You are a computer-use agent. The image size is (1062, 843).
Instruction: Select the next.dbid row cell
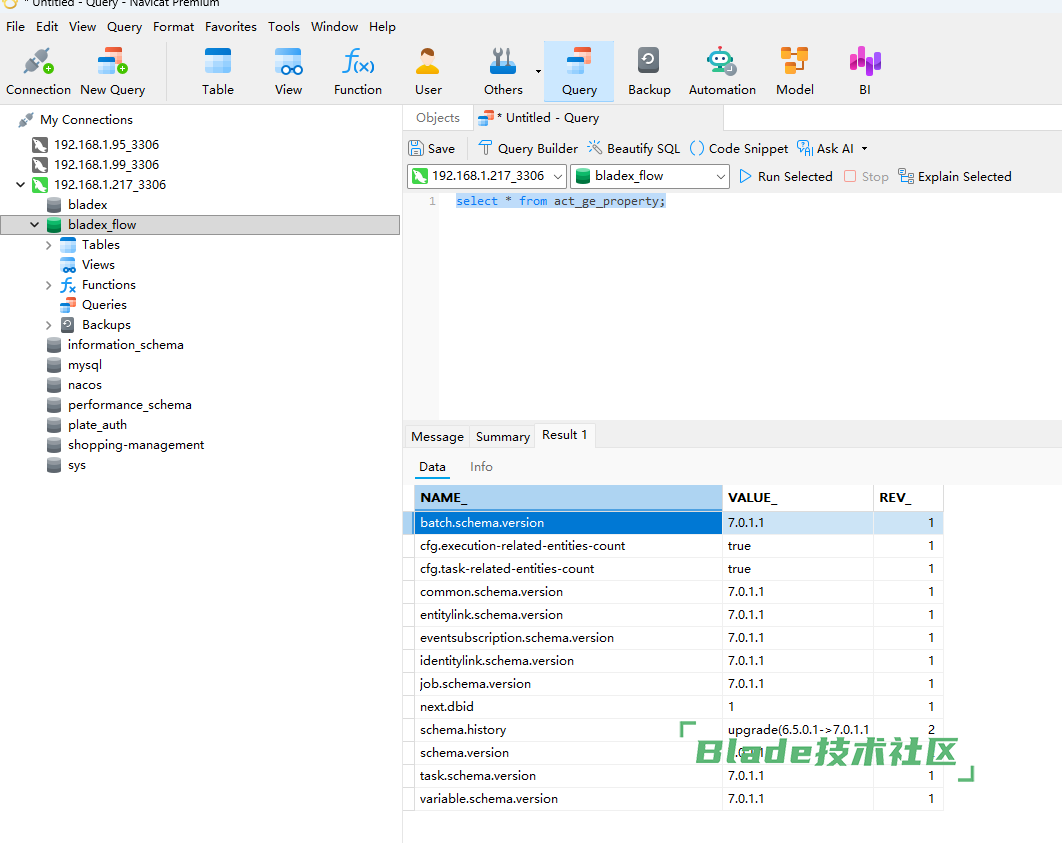pos(568,706)
